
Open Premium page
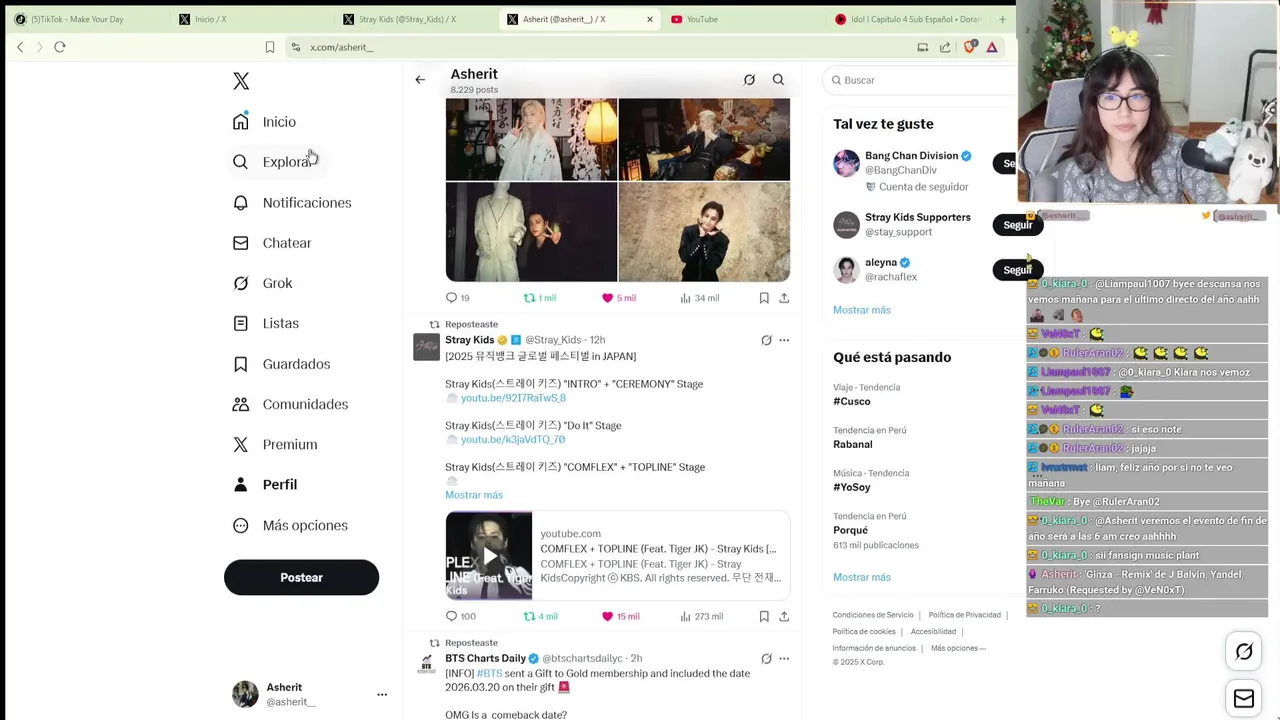275,444
